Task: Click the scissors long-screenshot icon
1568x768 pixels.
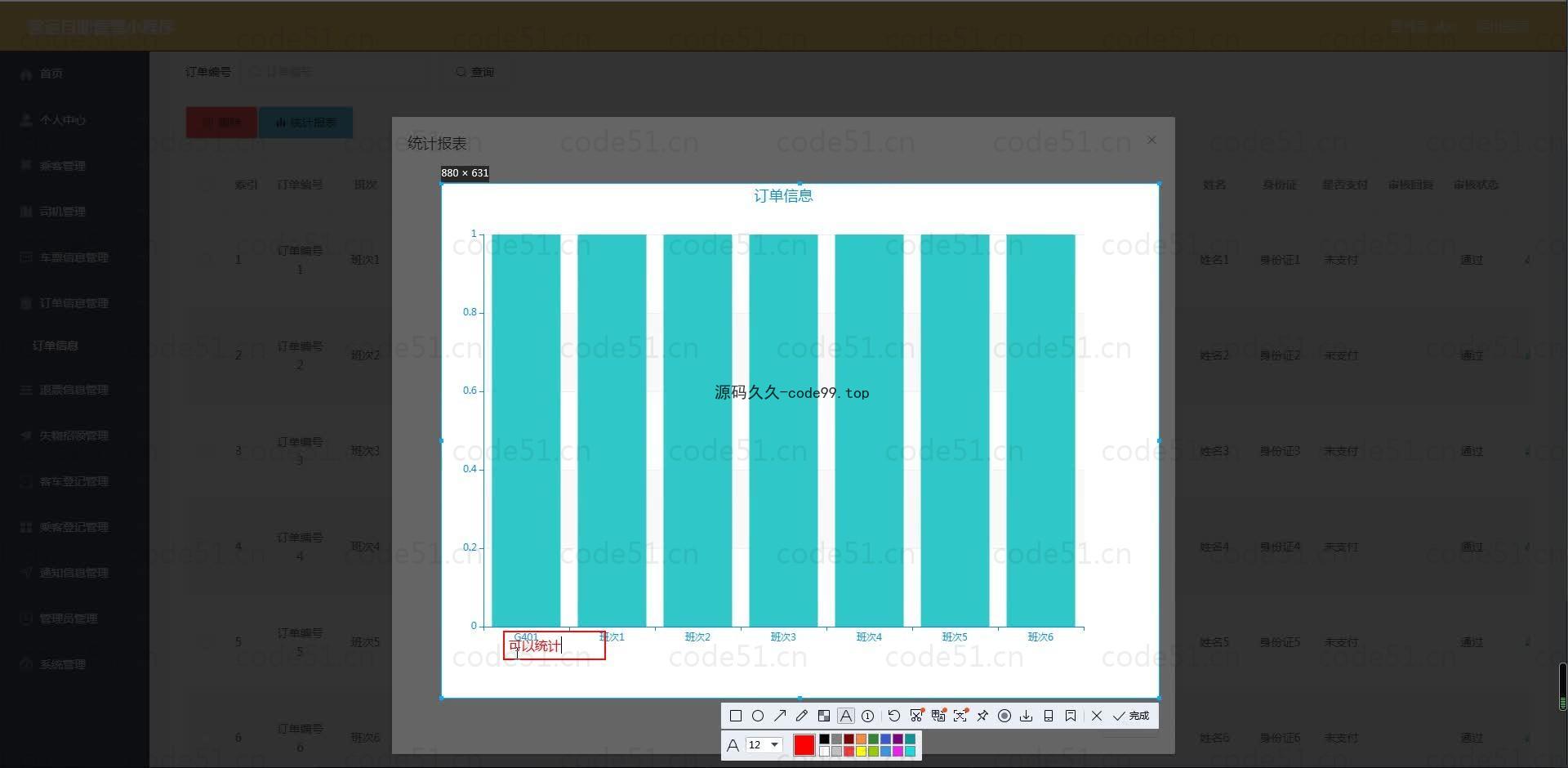Action: pyautogui.click(x=916, y=716)
